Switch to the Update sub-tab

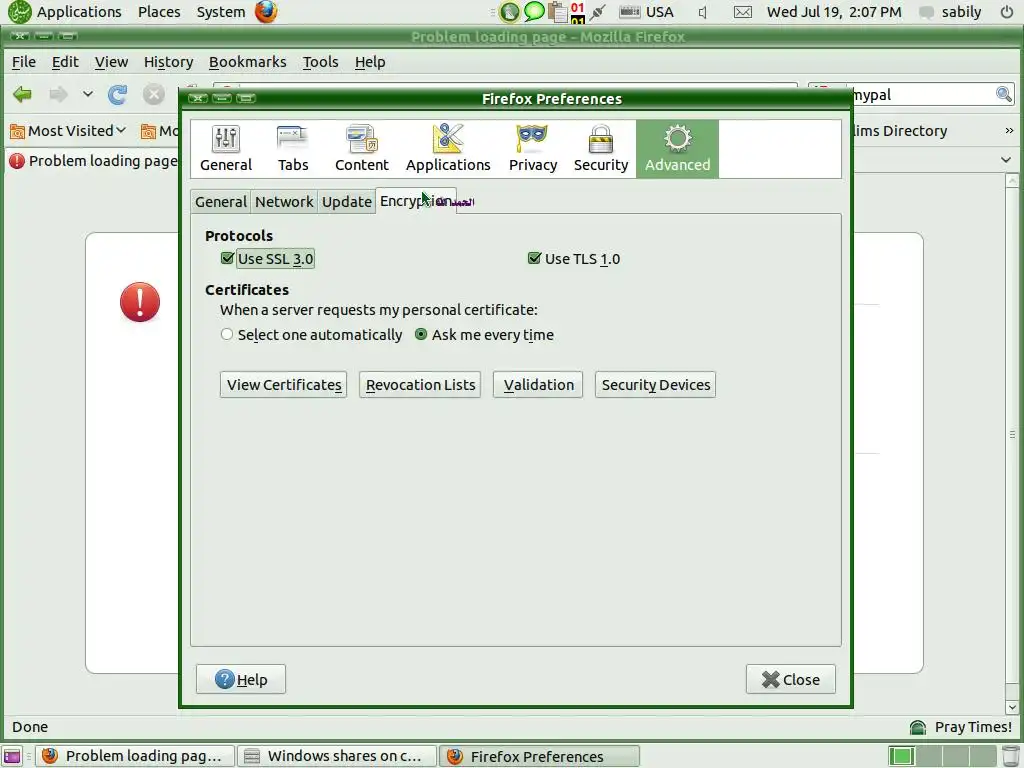click(x=347, y=202)
